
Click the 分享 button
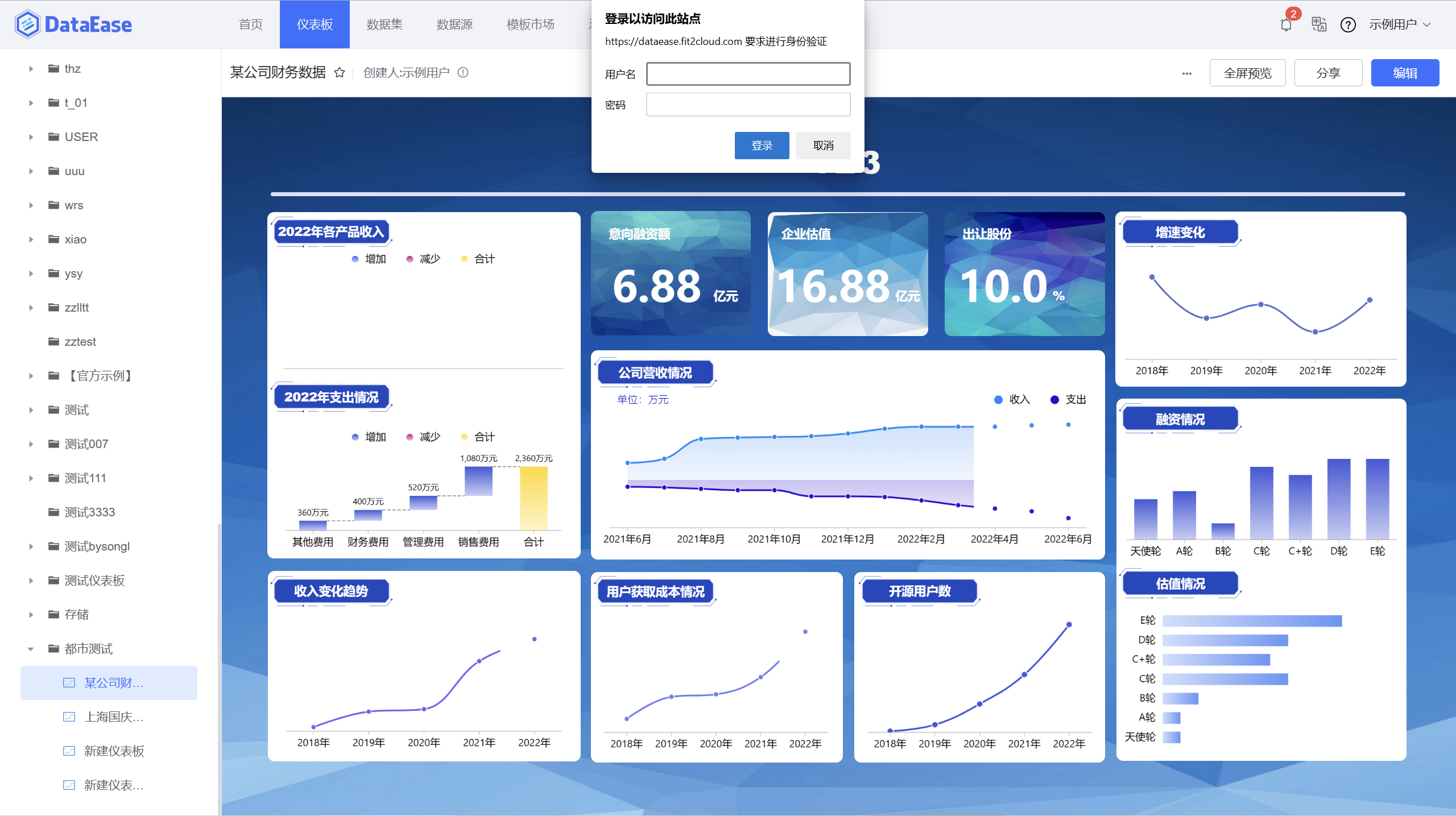[1328, 73]
